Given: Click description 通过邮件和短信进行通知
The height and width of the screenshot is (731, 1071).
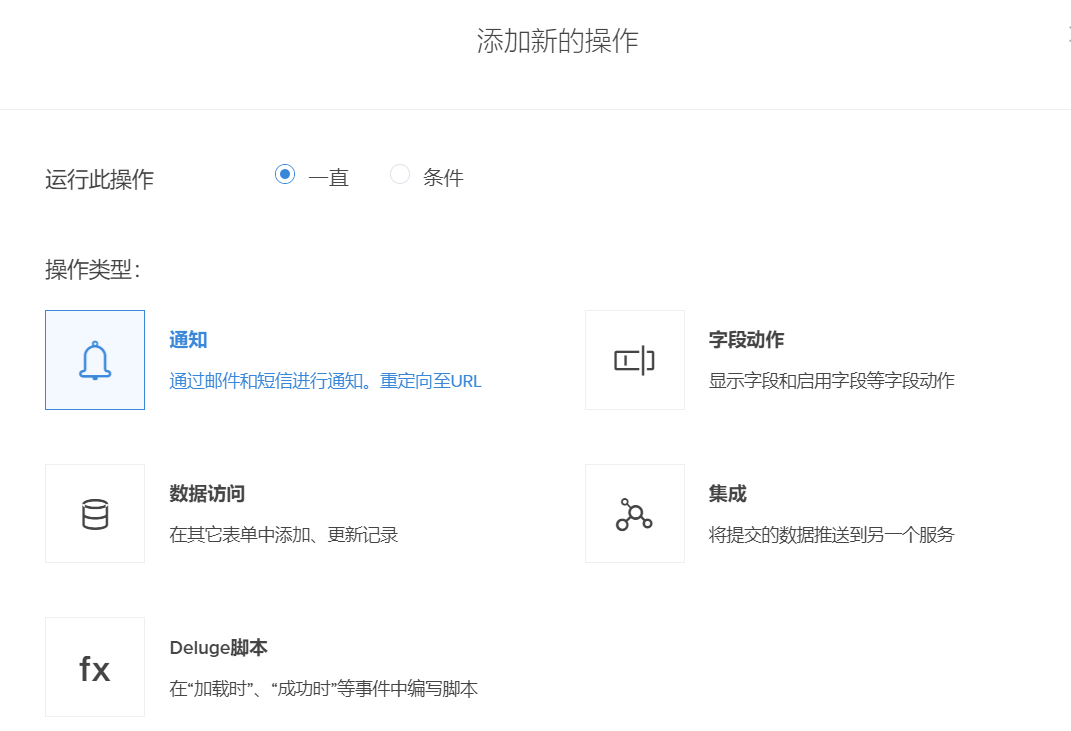Looking at the screenshot, I should click(x=325, y=381).
